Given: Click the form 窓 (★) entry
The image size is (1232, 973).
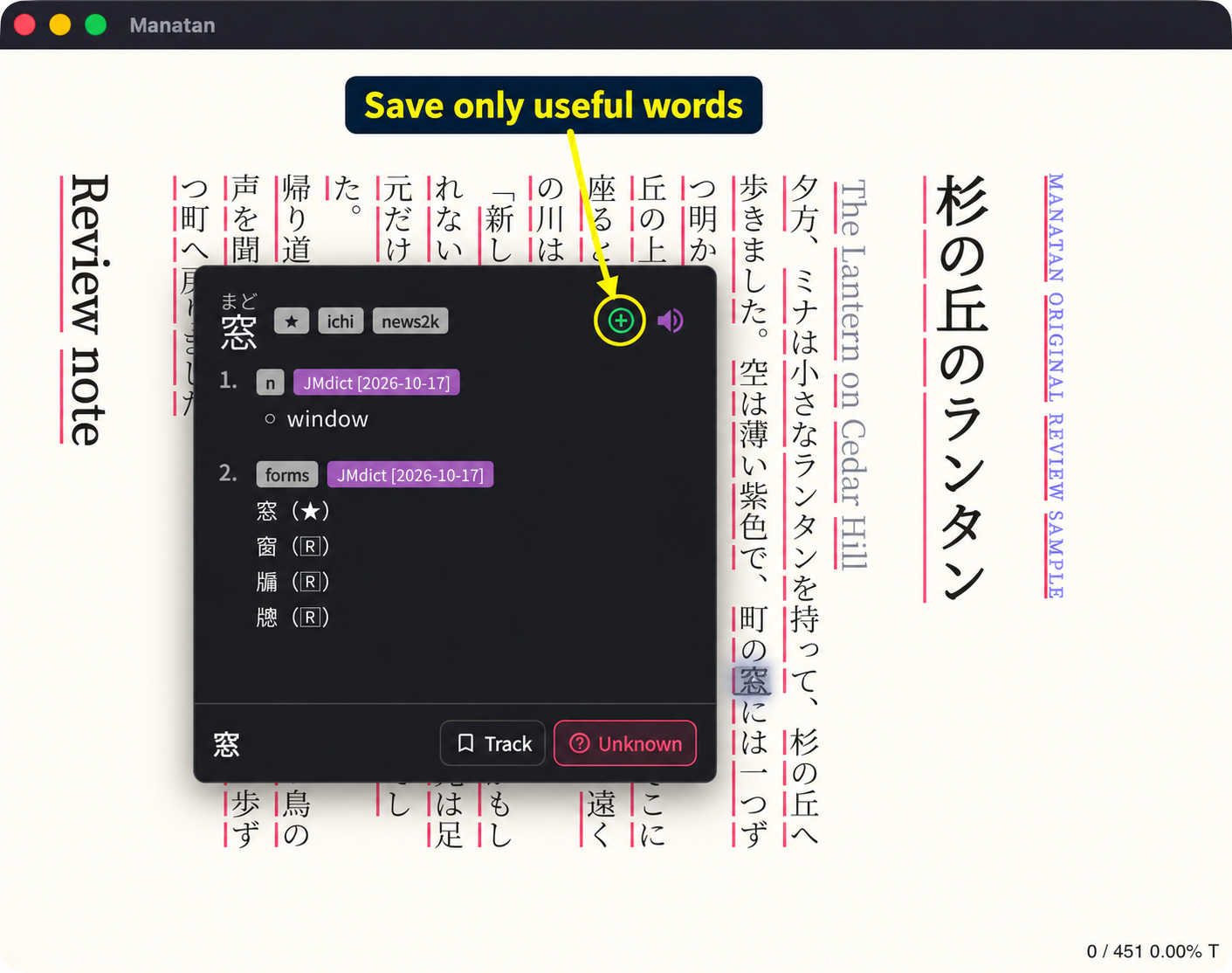Looking at the screenshot, I should (293, 511).
